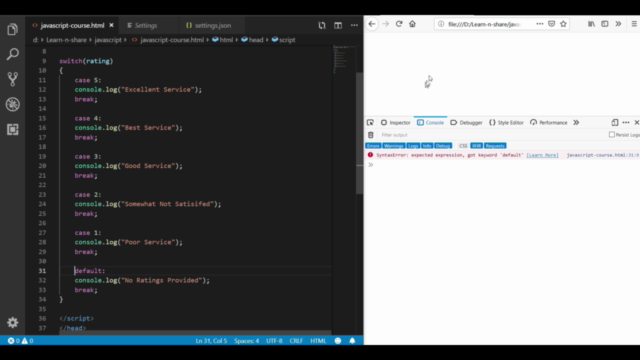Viewport: 640px width, 360px height.
Task: Show more browser toolbar tools
Action: (618, 24)
